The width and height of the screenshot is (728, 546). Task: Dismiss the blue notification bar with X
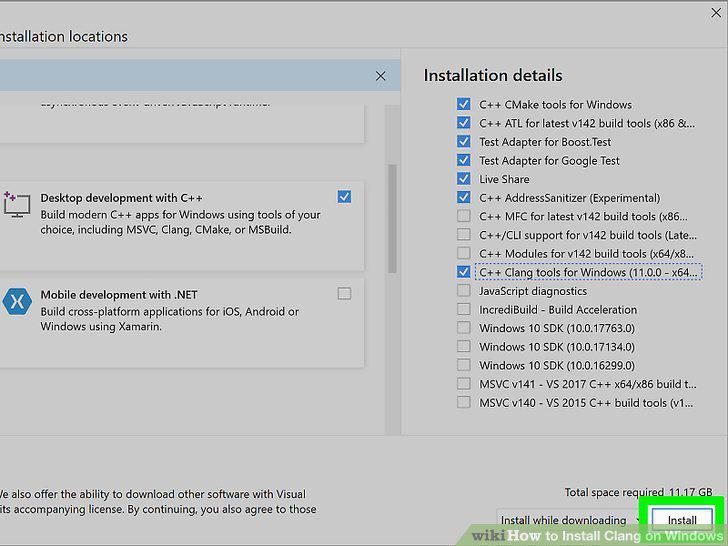coord(380,76)
